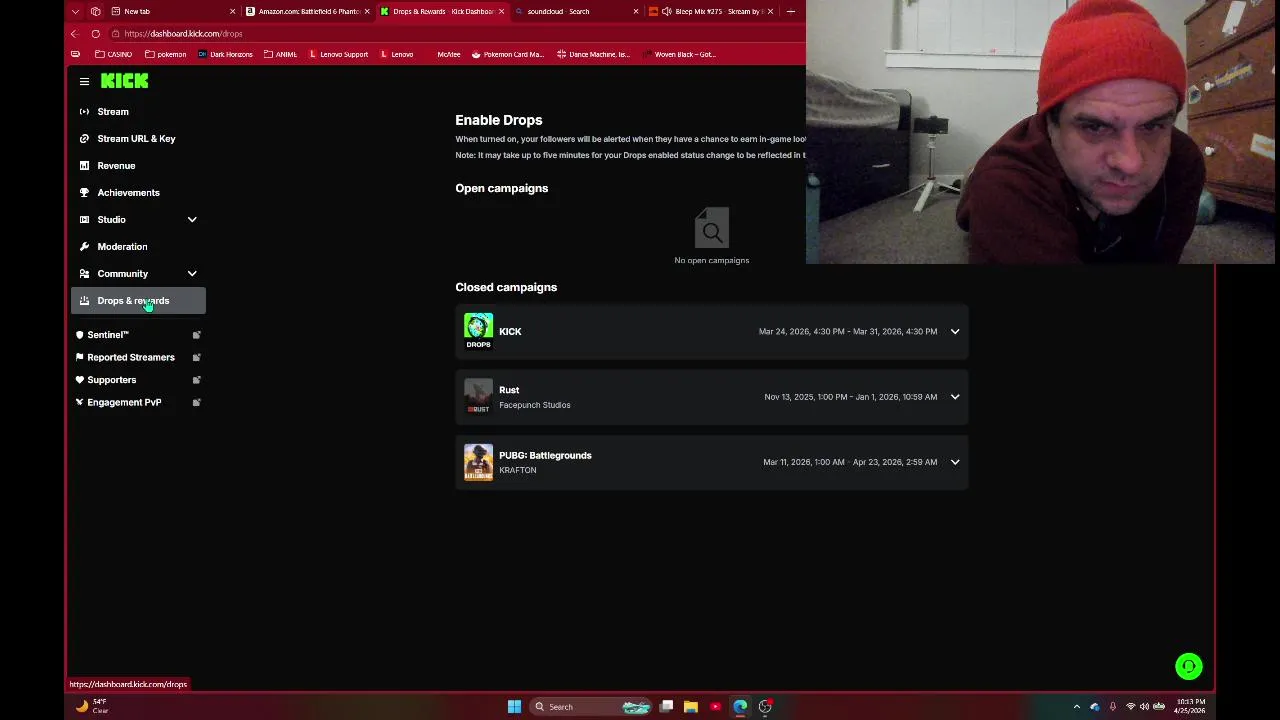The image size is (1280, 720).
Task: Open the Lenovo Support bookmark
Action: 338,55
